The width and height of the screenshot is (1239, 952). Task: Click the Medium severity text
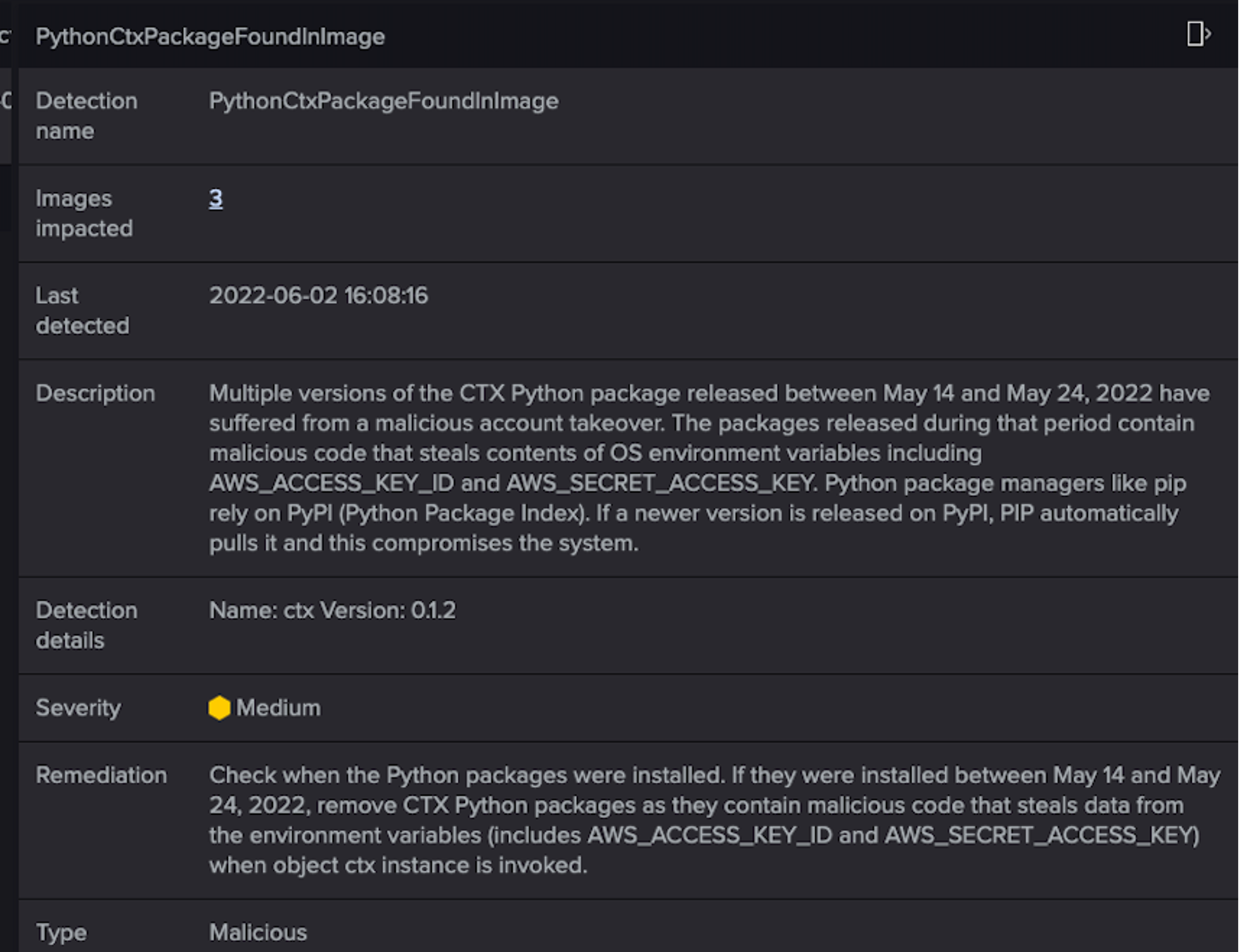coord(278,708)
